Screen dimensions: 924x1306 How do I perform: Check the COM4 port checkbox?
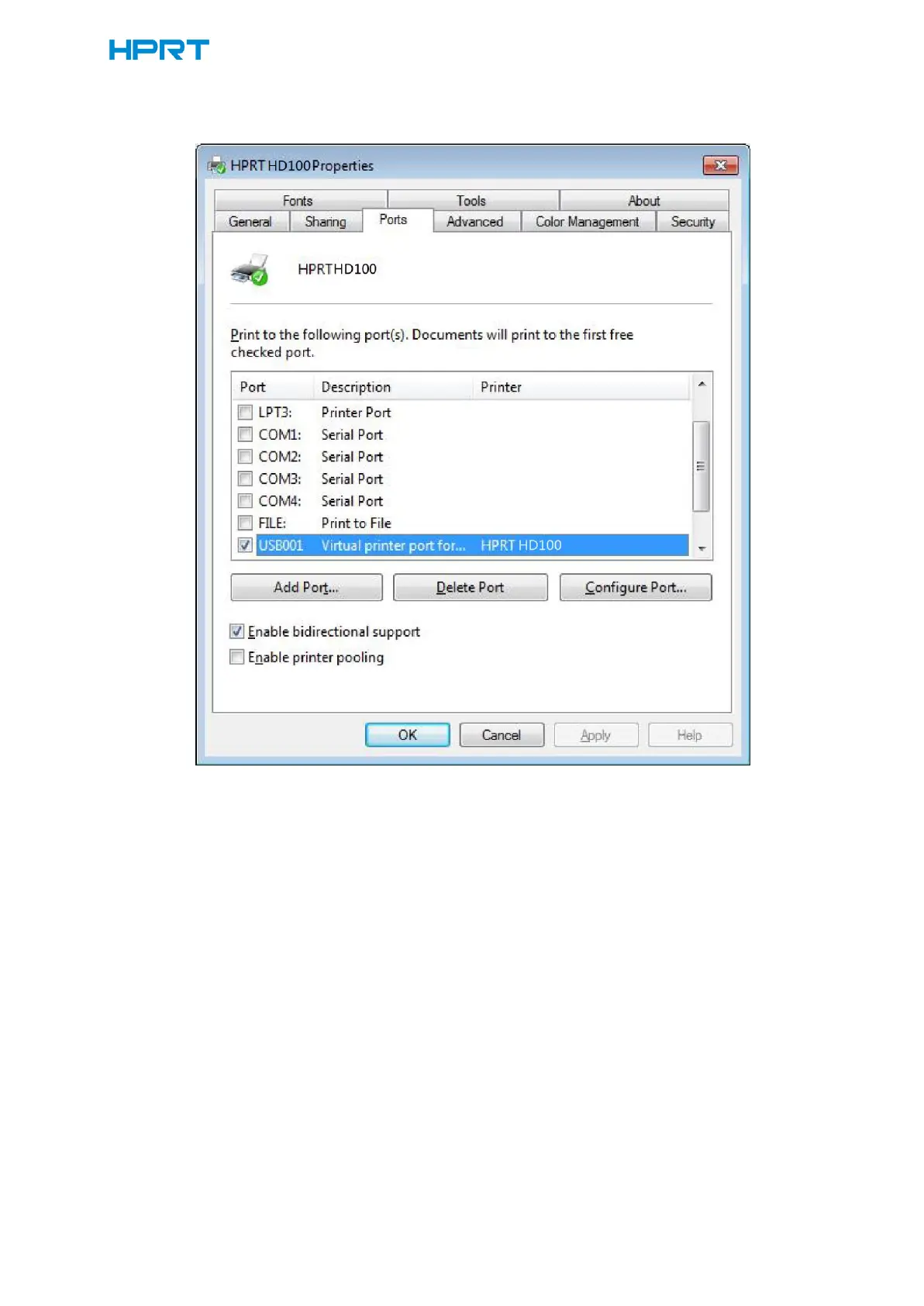click(245, 500)
